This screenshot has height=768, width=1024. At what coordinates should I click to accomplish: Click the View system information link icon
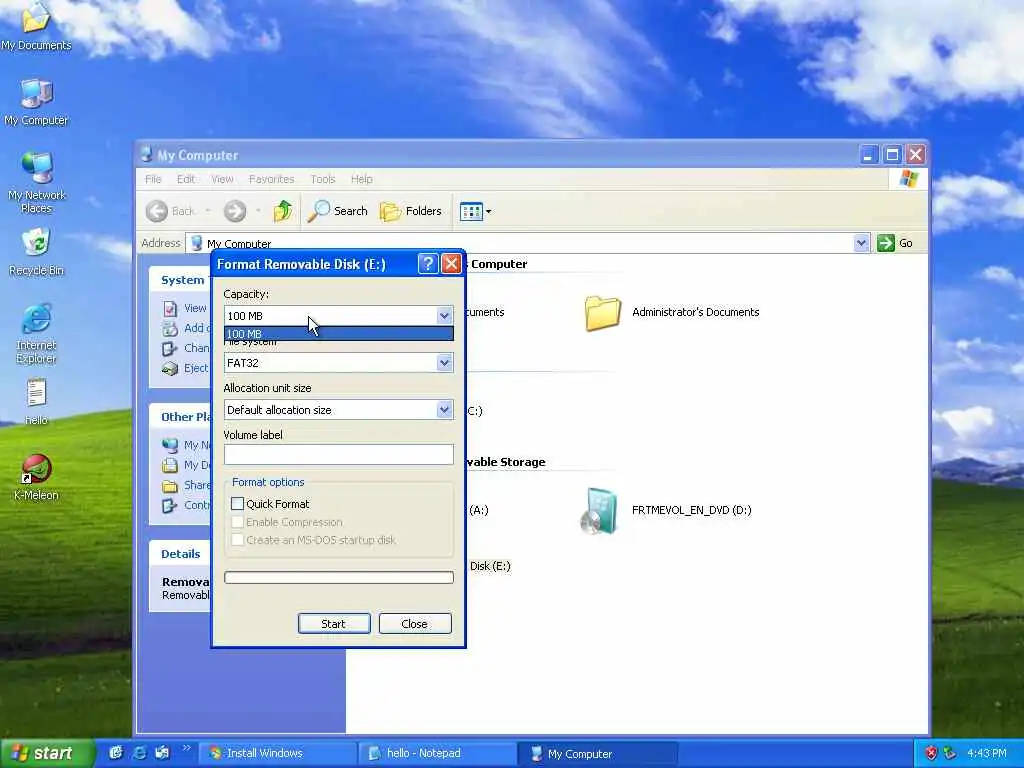(x=170, y=308)
